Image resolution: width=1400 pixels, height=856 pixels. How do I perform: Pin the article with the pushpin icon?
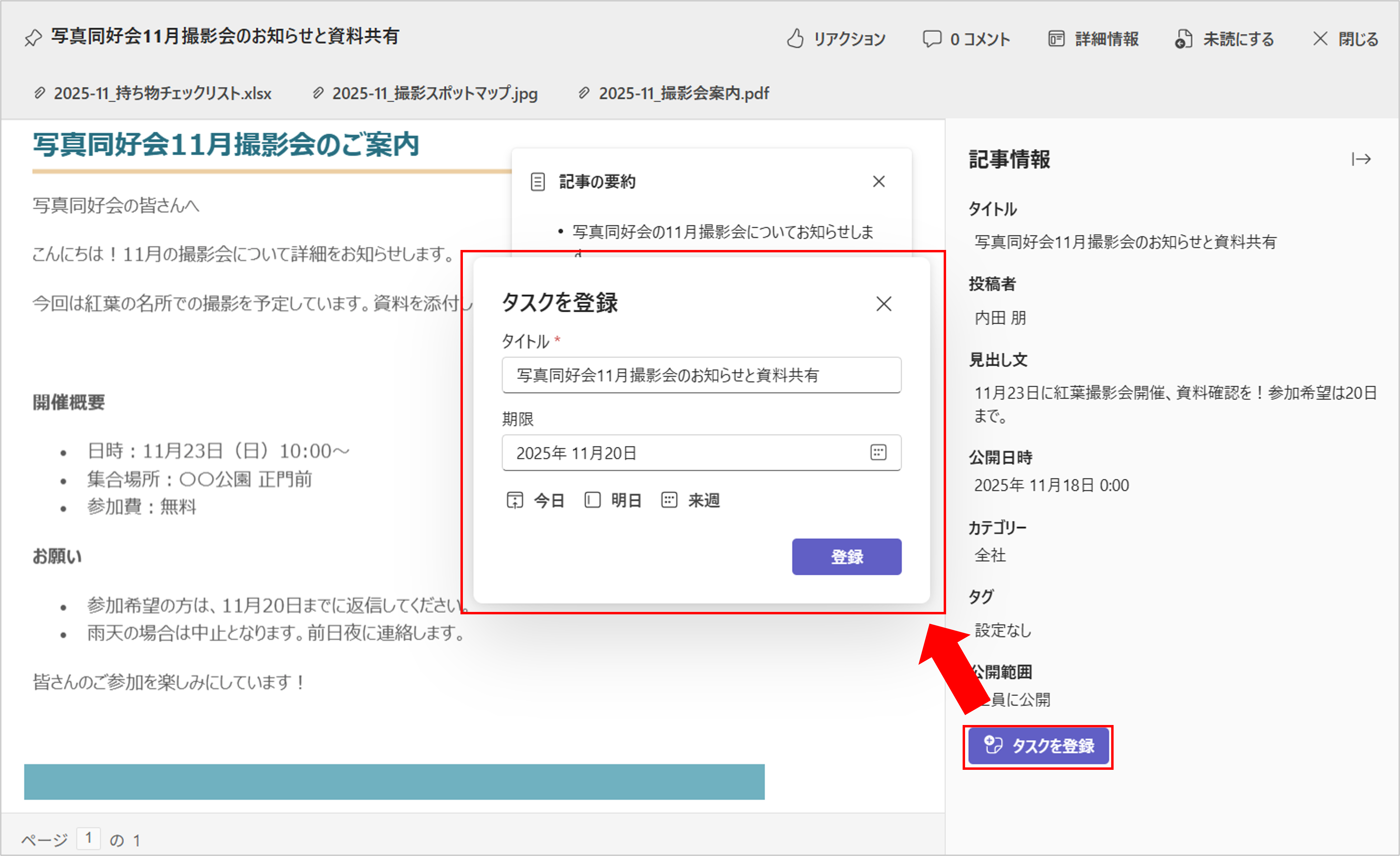pyautogui.click(x=33, y=38)
